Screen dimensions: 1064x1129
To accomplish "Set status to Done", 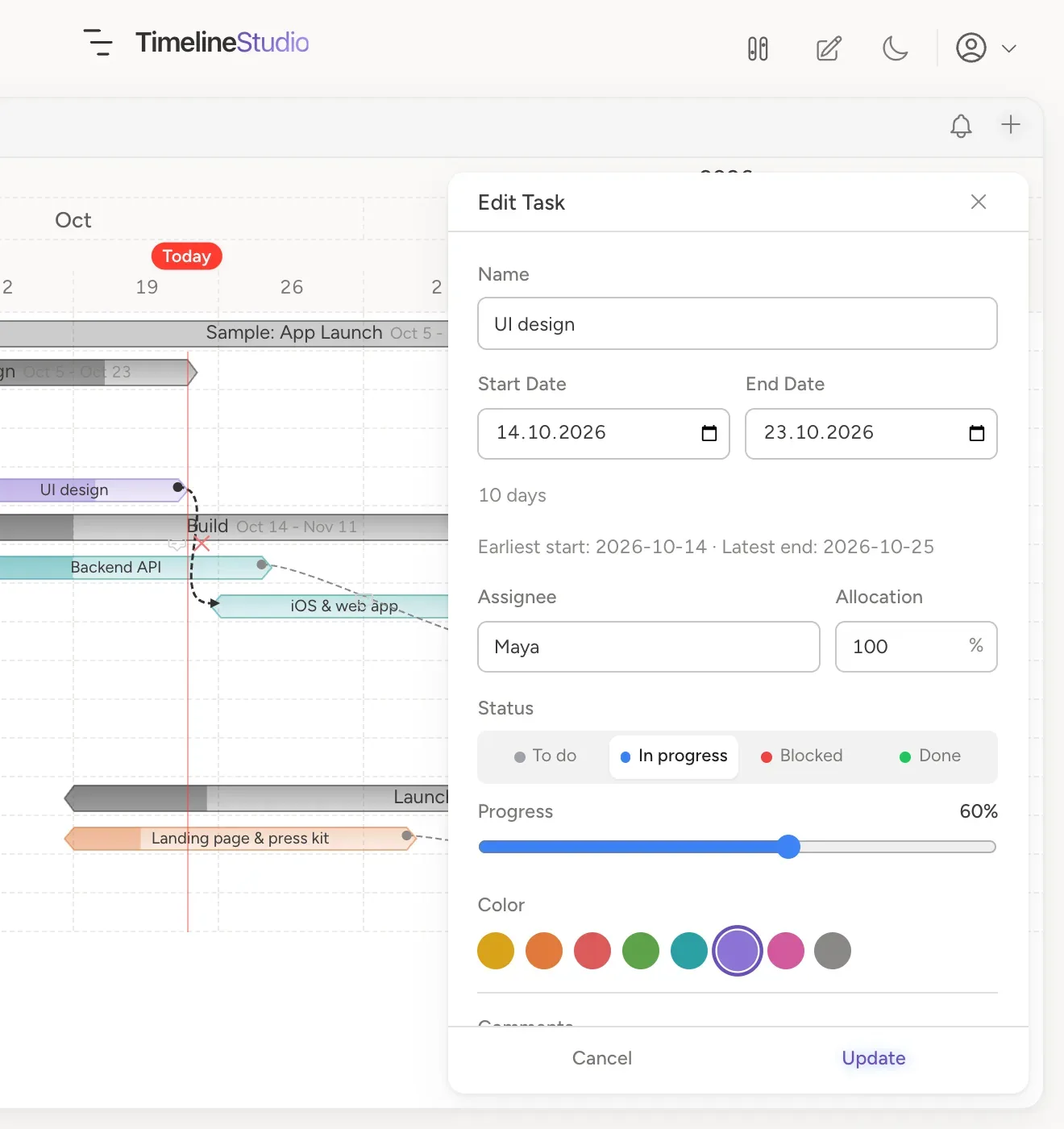I will coord(930,756).
